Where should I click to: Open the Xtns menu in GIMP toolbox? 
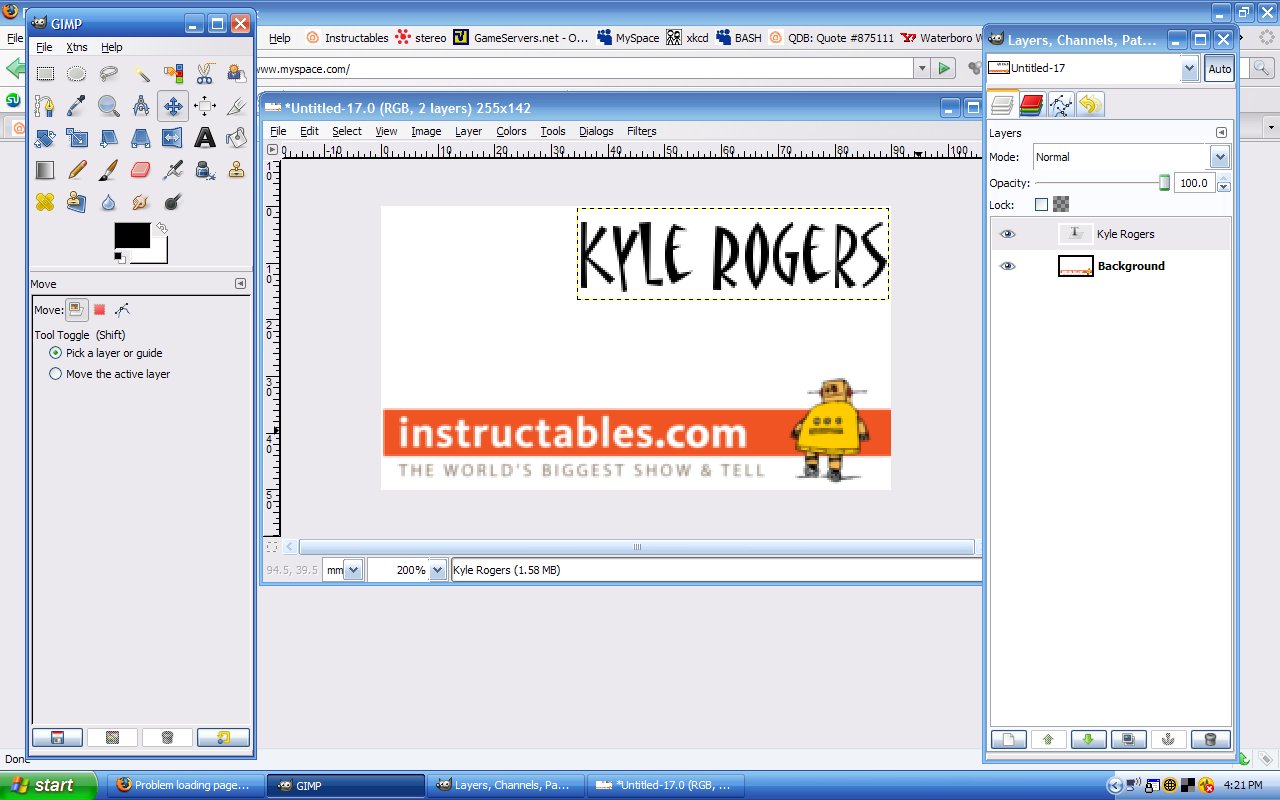(x=76, y=47)
